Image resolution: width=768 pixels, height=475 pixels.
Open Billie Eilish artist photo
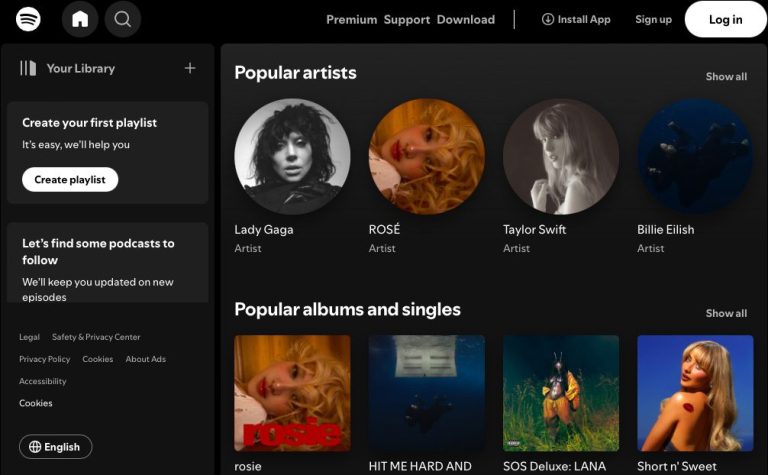click(695, 157)
